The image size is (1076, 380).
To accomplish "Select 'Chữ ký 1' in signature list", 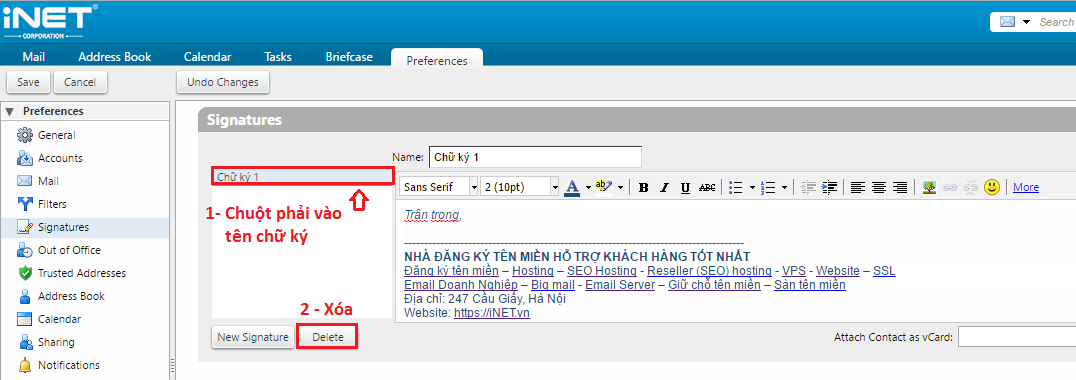I will point(302,177).
